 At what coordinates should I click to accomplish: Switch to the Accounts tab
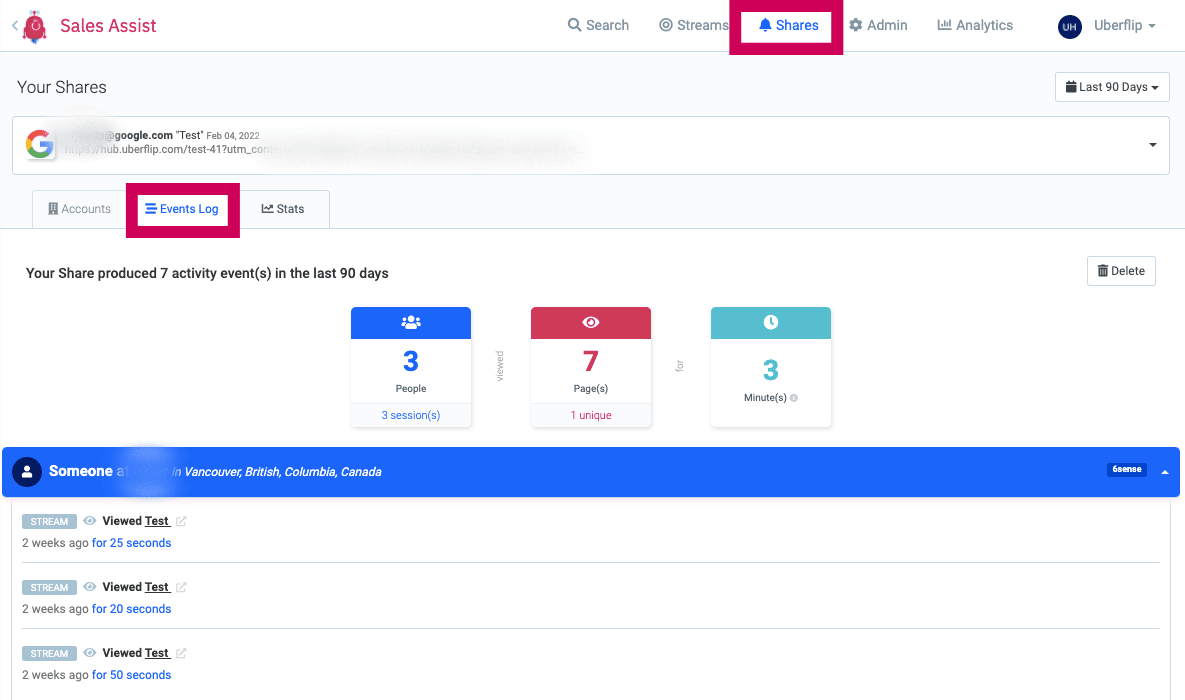point(79,209)
